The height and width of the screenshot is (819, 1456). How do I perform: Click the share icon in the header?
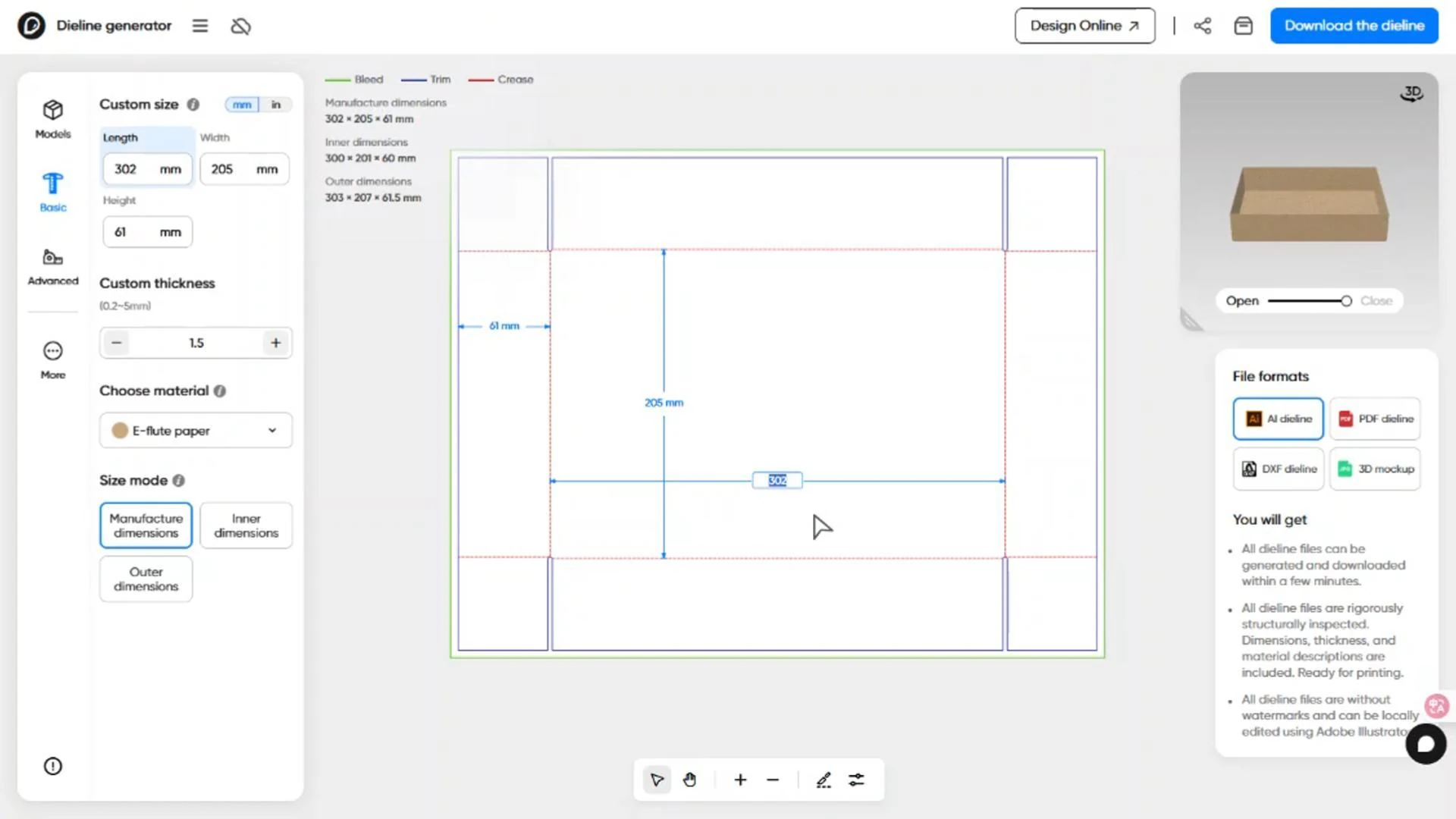(x=1202, y=26)
